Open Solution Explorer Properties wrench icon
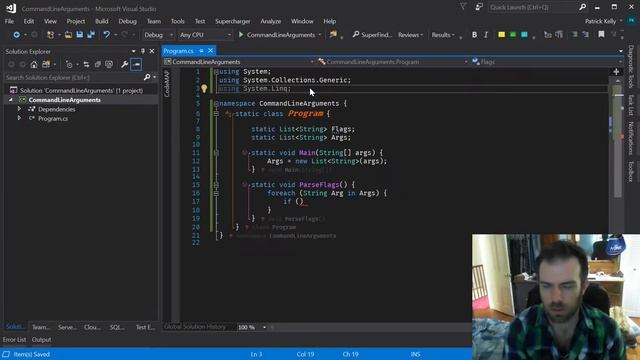Viewport: 640px width, 360px height. coord(124,64)
